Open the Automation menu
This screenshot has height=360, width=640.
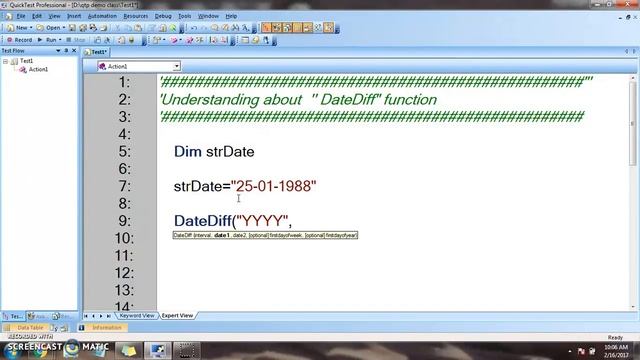point(102,16)
